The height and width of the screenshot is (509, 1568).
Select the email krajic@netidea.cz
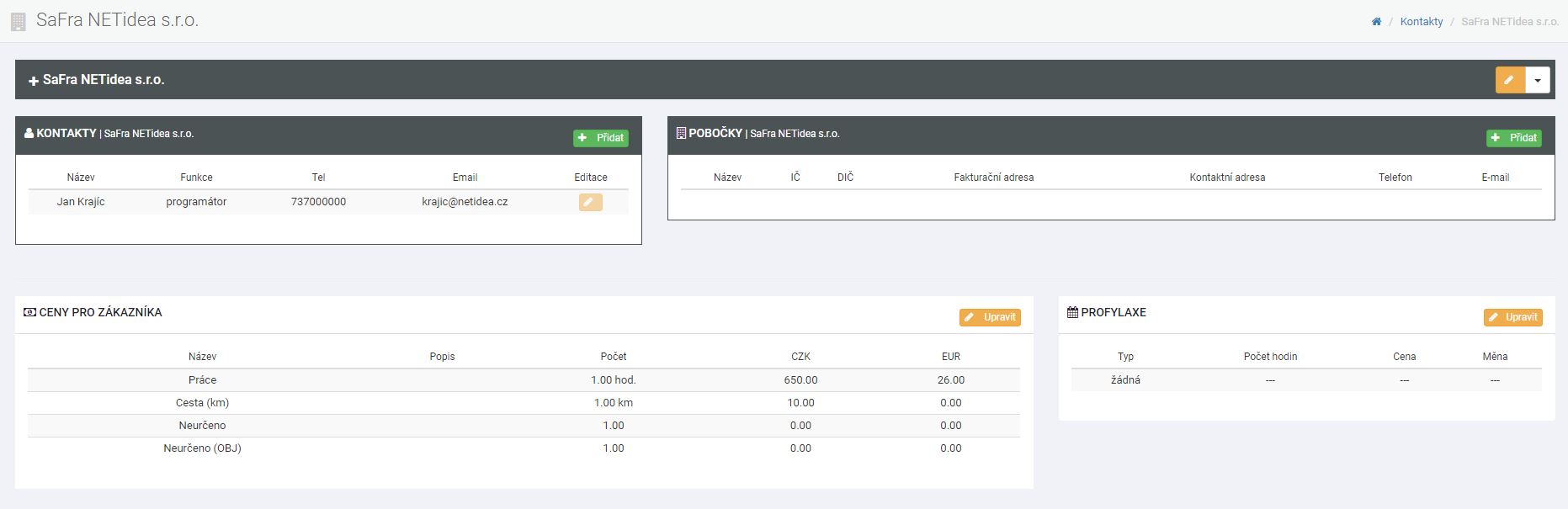coord(465,202)
